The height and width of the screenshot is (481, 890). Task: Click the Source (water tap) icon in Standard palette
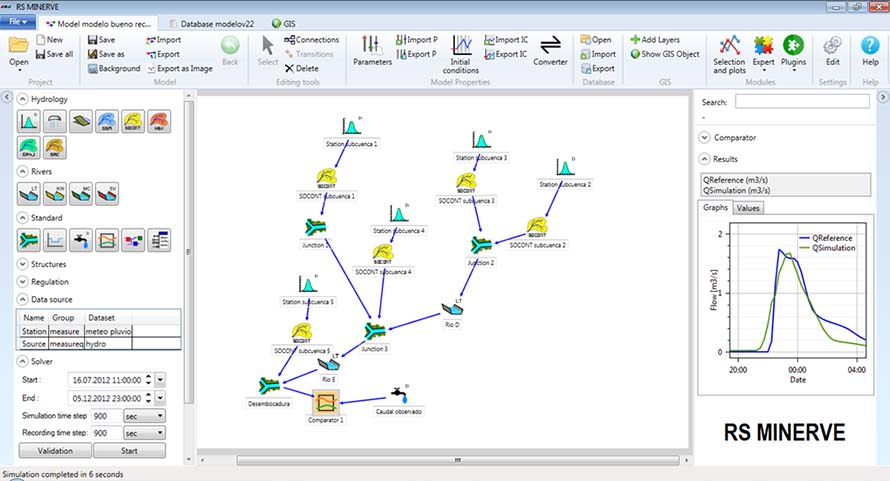(82, 239)
